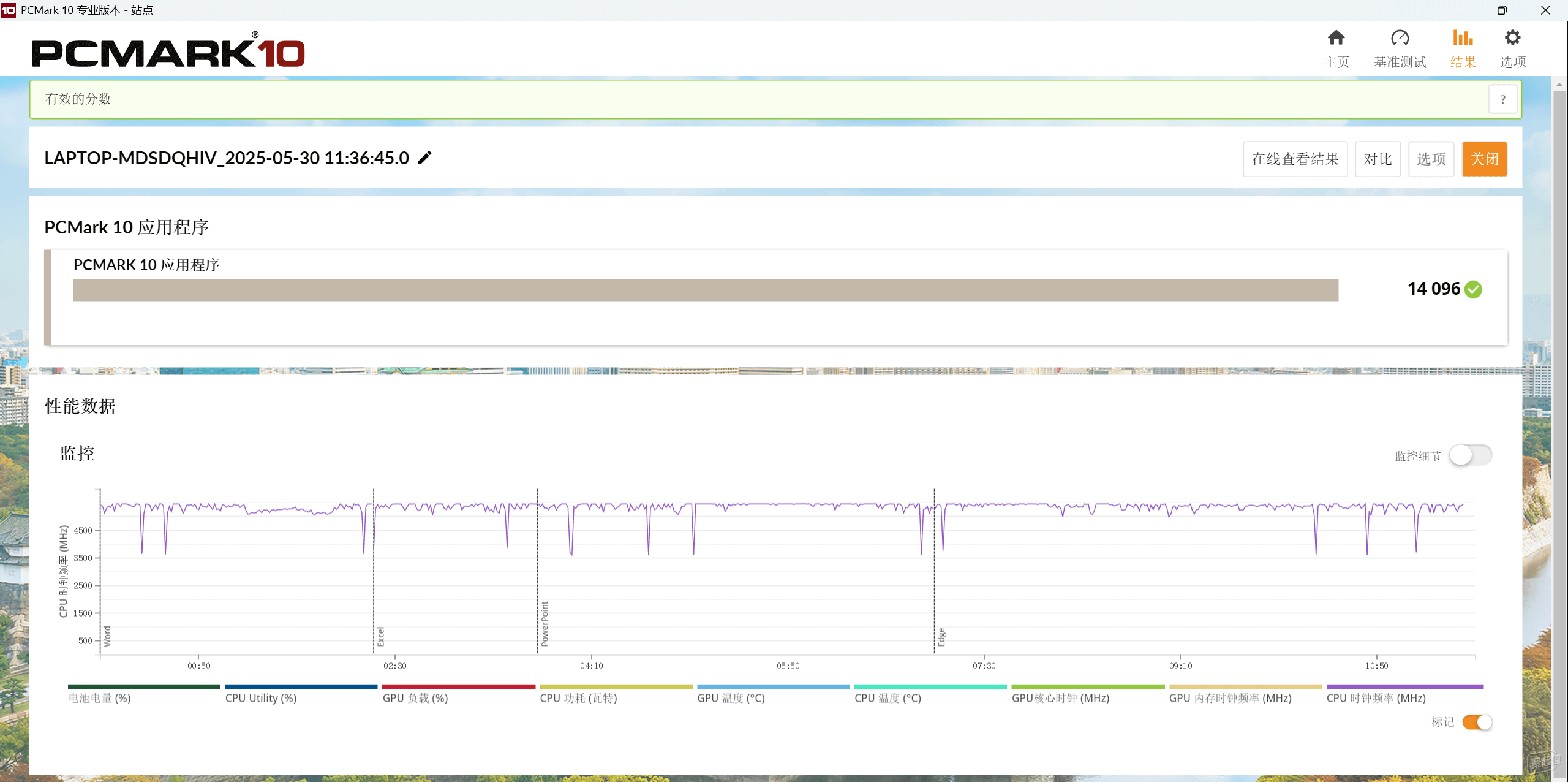Click the Excel marker on the chart
This screenshot has width=1568, height=782.
click(380, 637)
